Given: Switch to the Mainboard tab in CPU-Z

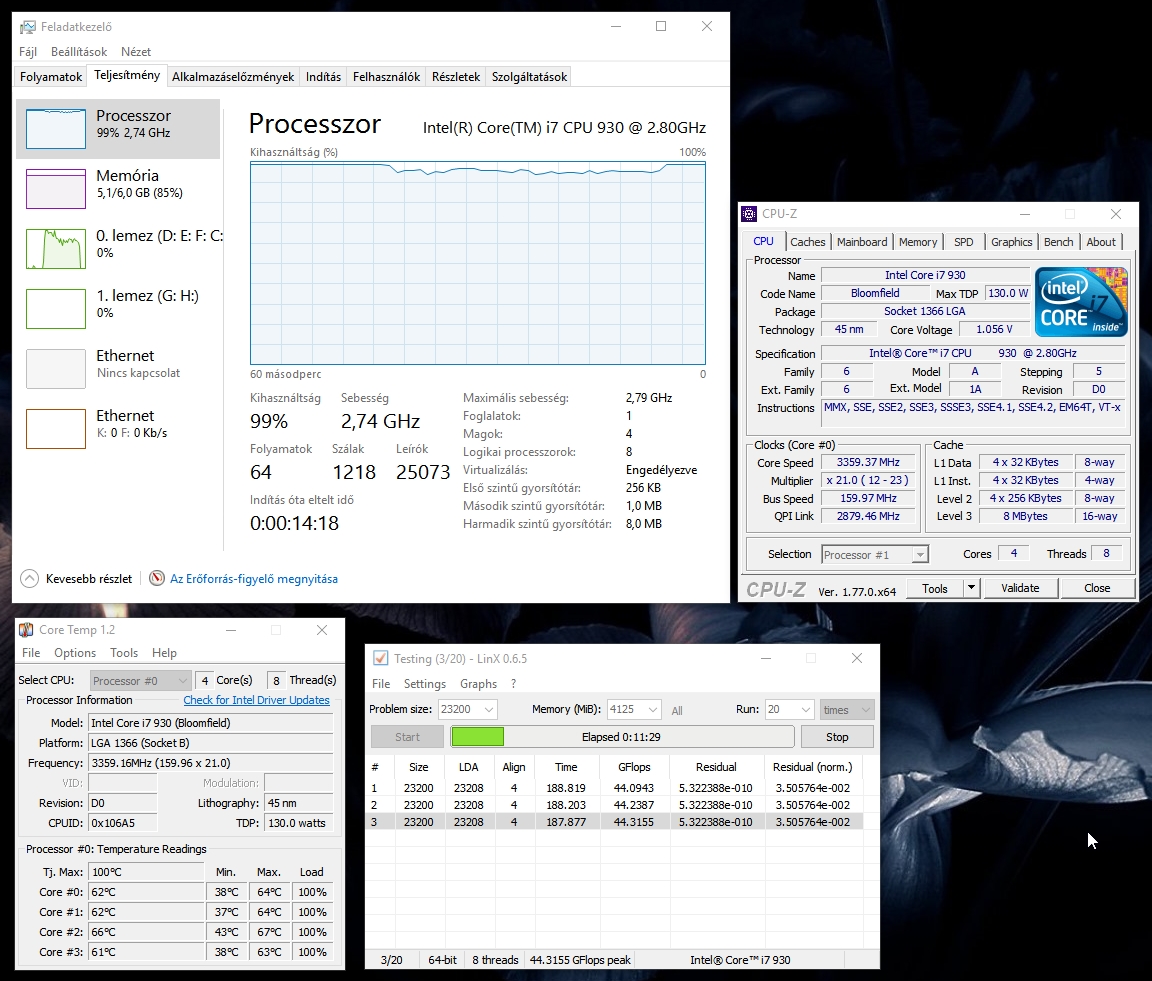Looking at the screenshot, I should coord(862,242).
